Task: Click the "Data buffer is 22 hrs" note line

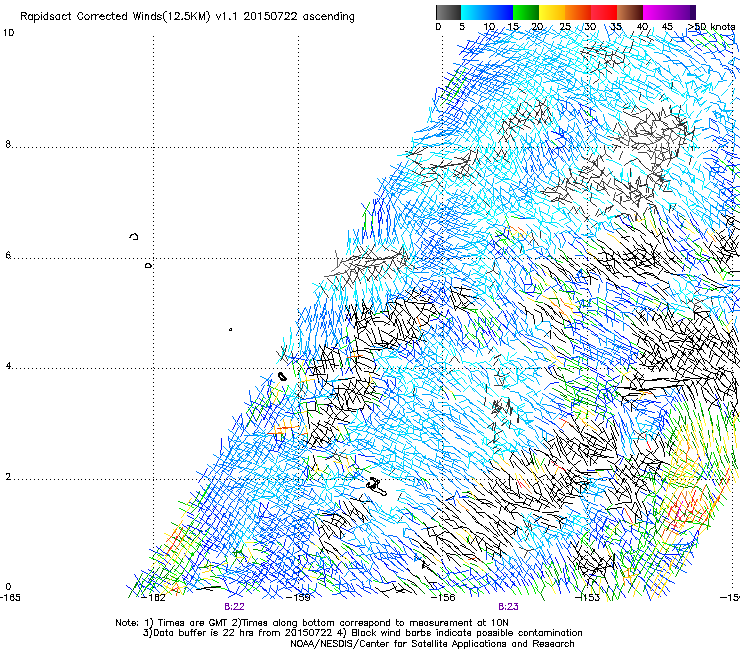Action: [362, 633]
